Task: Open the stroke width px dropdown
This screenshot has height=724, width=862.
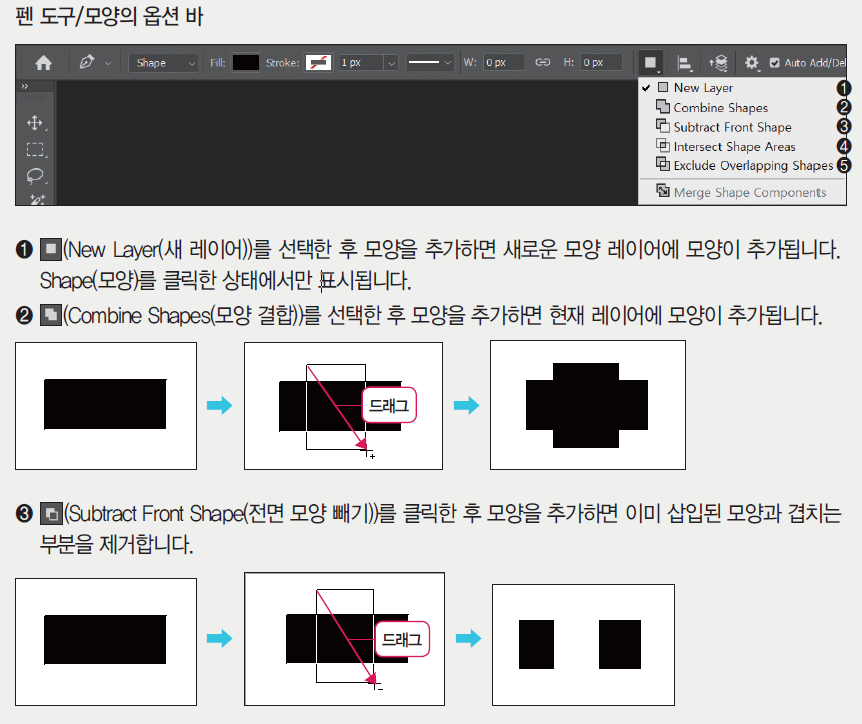Action: tap(391, 62)
